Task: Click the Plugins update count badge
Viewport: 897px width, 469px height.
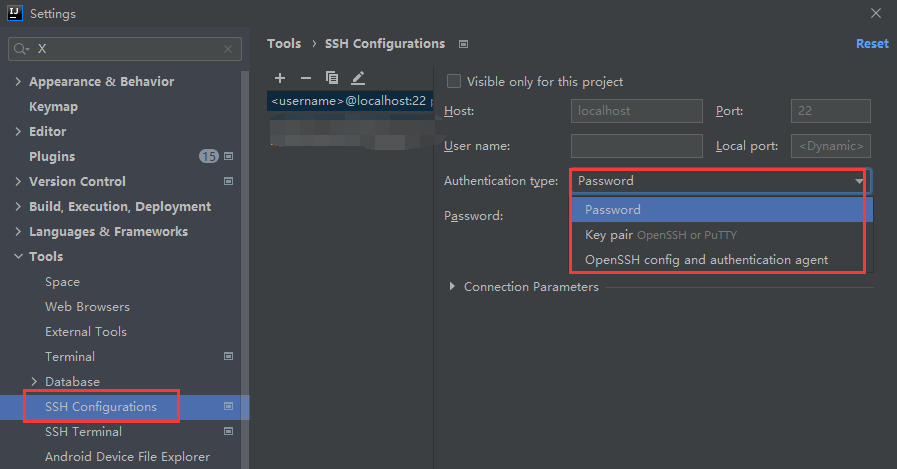Action: tap(209, 156)
